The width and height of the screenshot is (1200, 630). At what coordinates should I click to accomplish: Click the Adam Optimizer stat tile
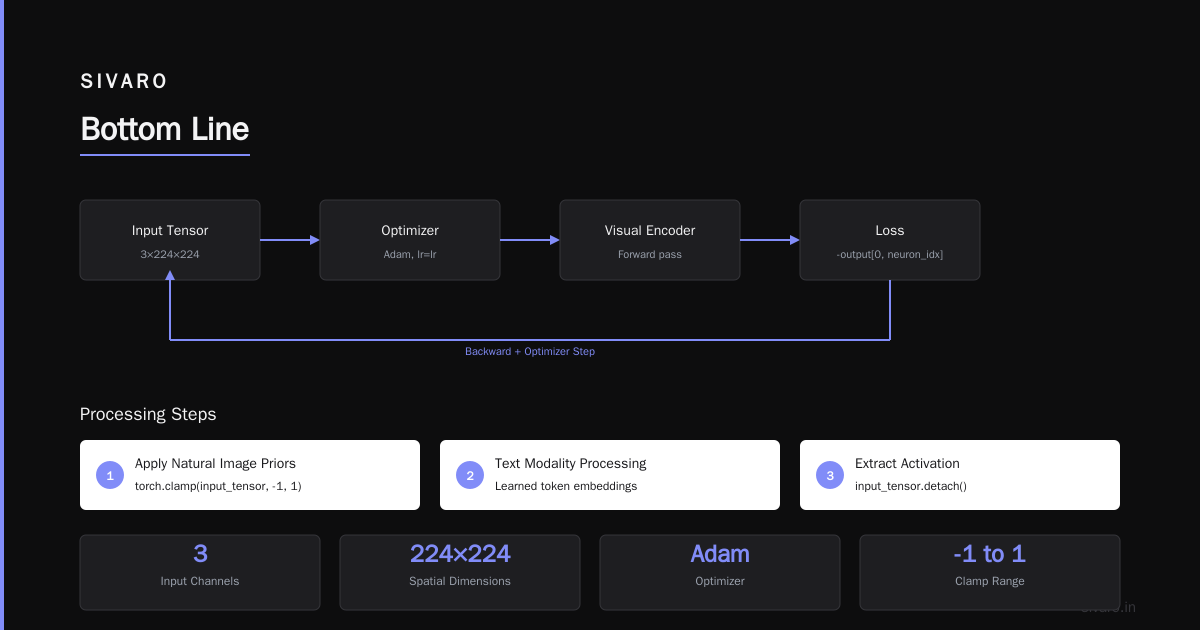pyautogui.click(x=720, y=572)
